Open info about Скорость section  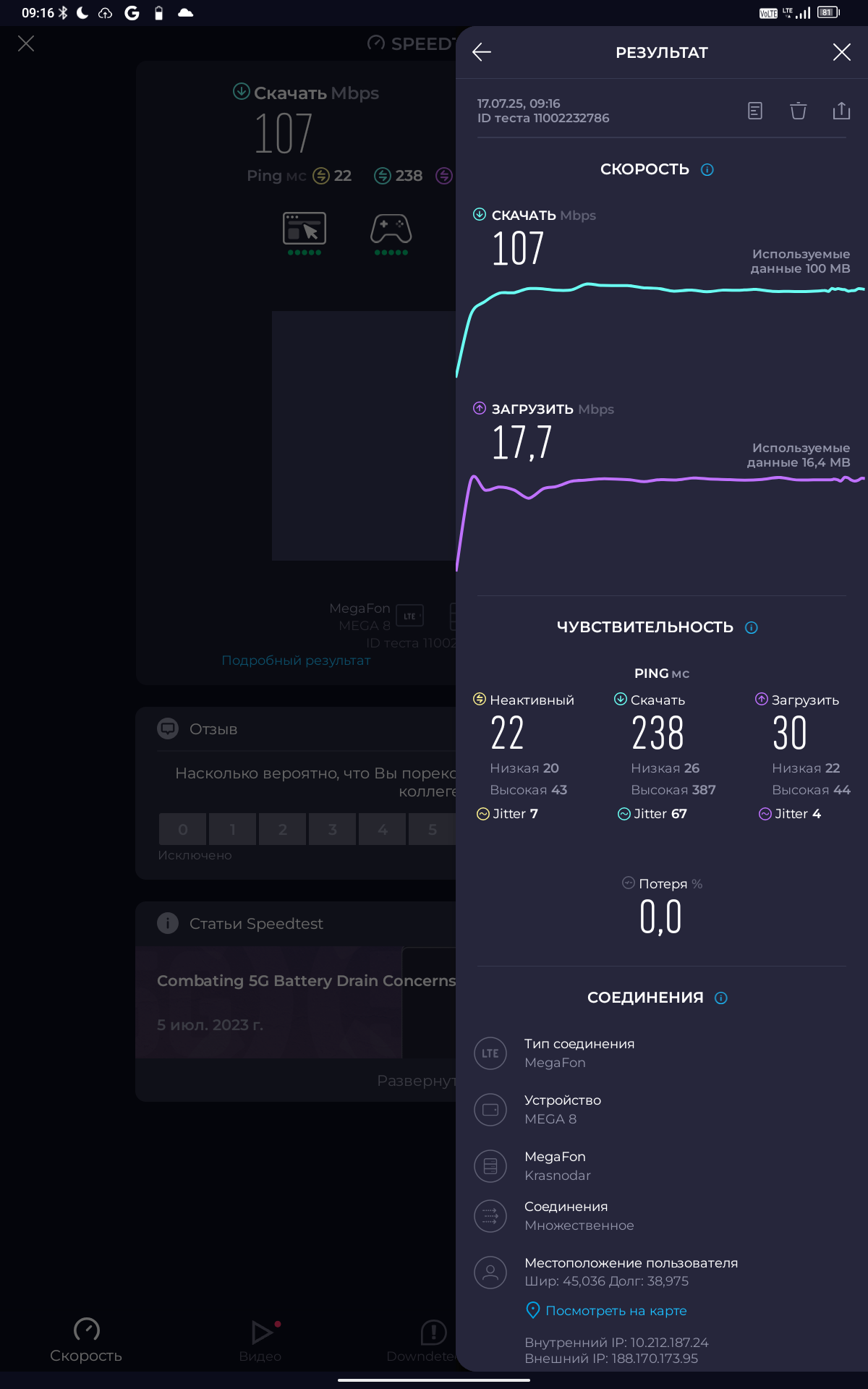707,169
